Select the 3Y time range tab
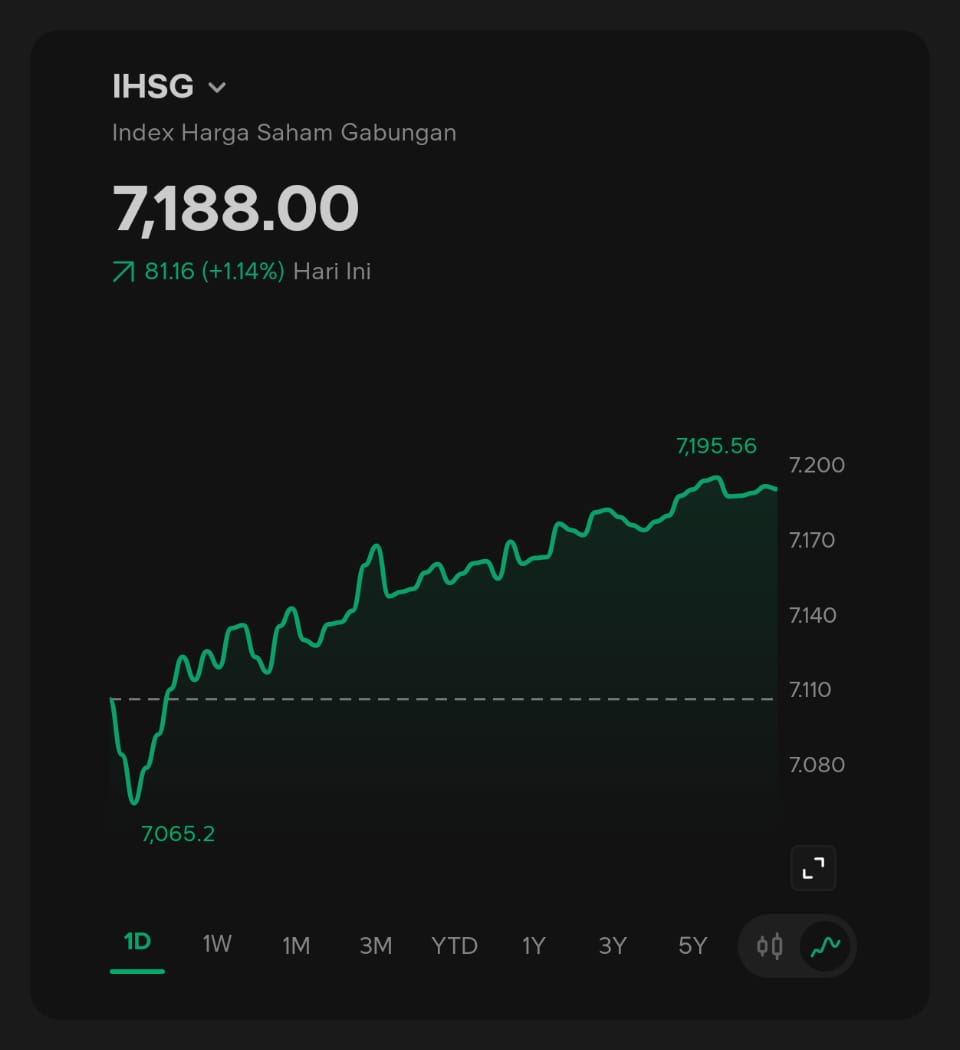 [x=613, y=946]
